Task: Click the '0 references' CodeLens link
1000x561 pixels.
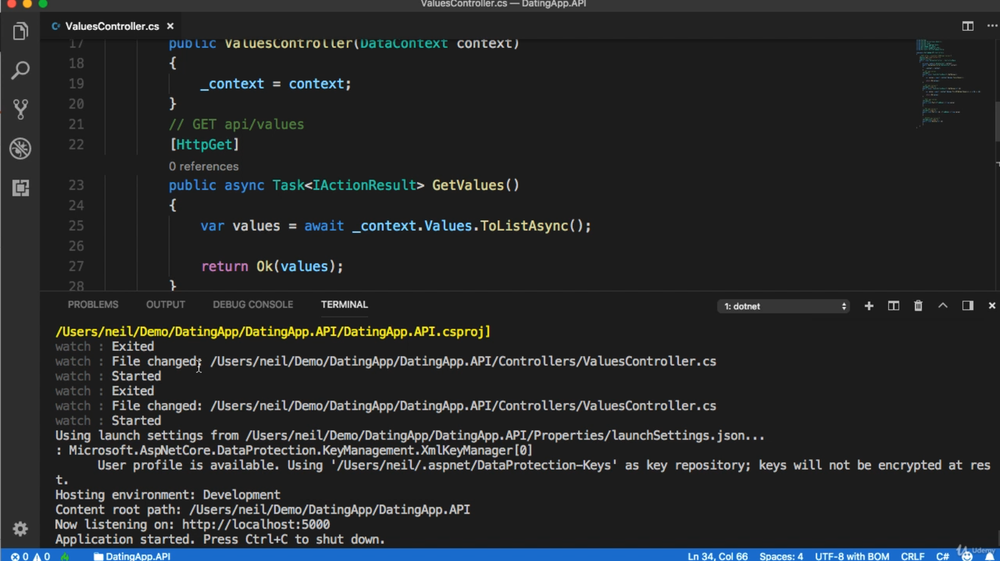Action: point(203,166)
